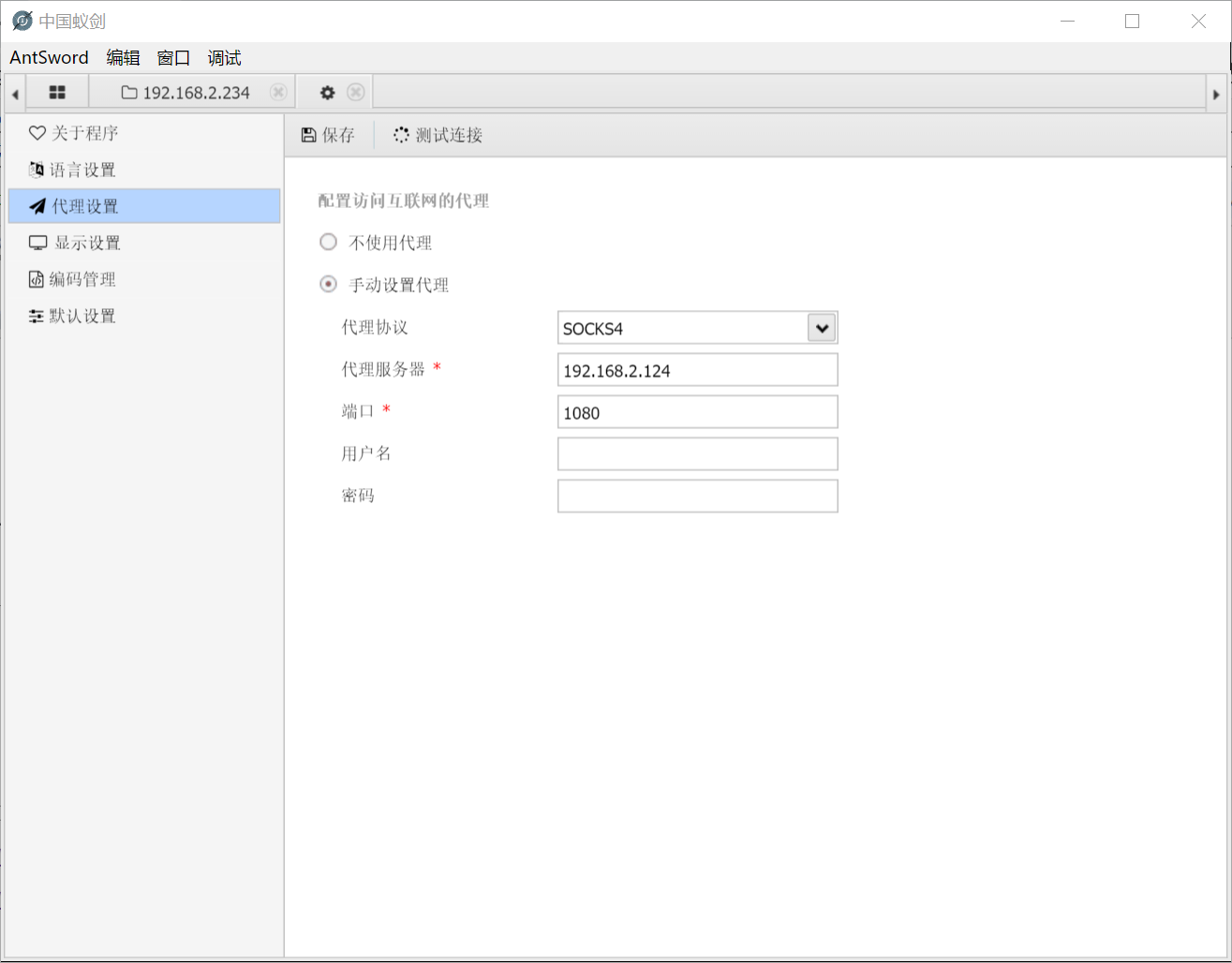1232x963 pixels.
Task: Minimize the 中国蚁剑 window
Action: 1066,21
